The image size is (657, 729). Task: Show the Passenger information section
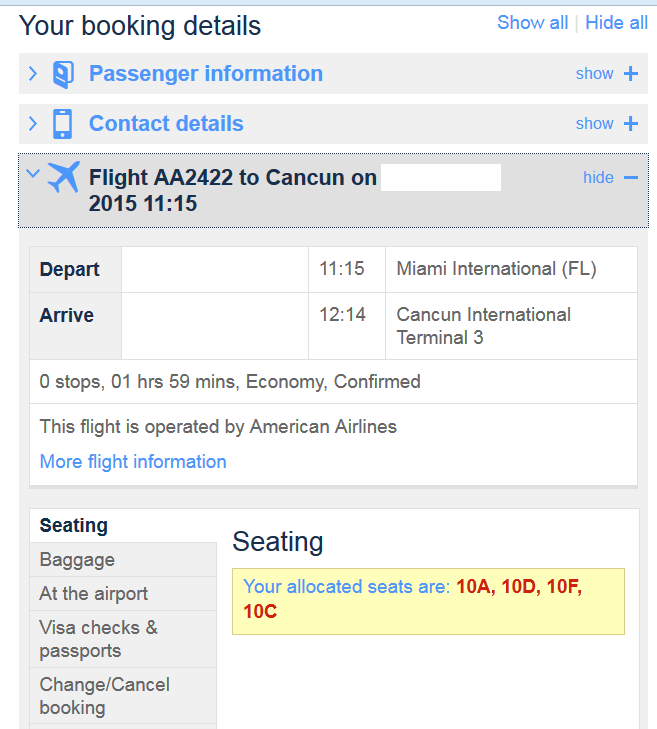595,73
